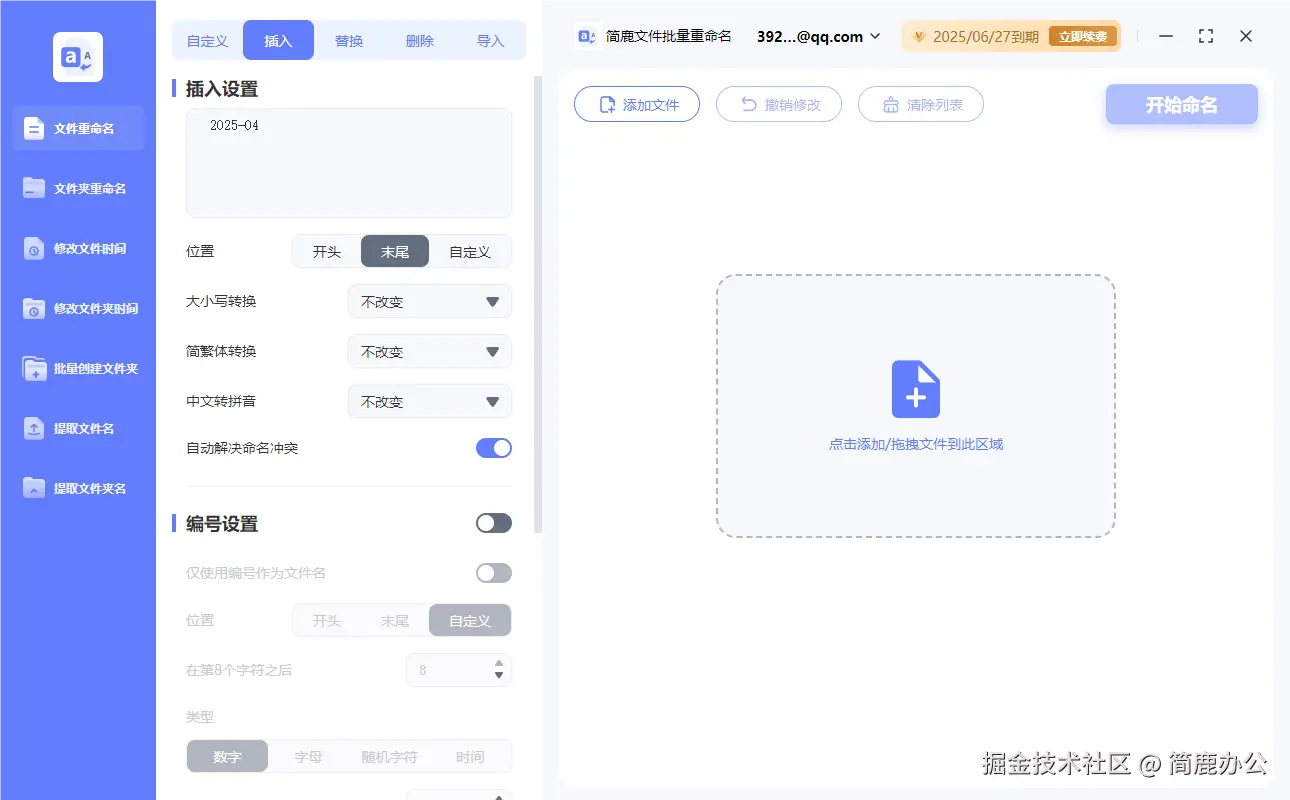
Task: Open 修改文件夹时间 in the sidebar
Action: (78, 308)
